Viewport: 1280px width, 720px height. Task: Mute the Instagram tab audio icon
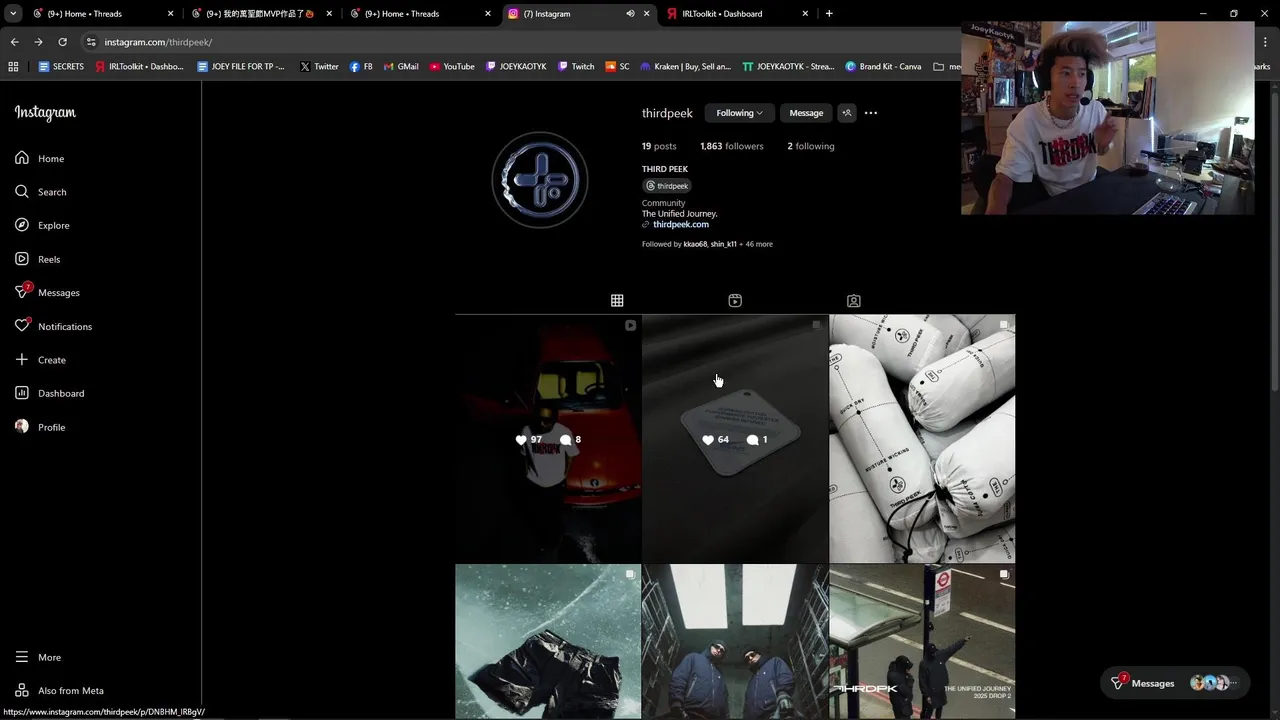[630, 14]
